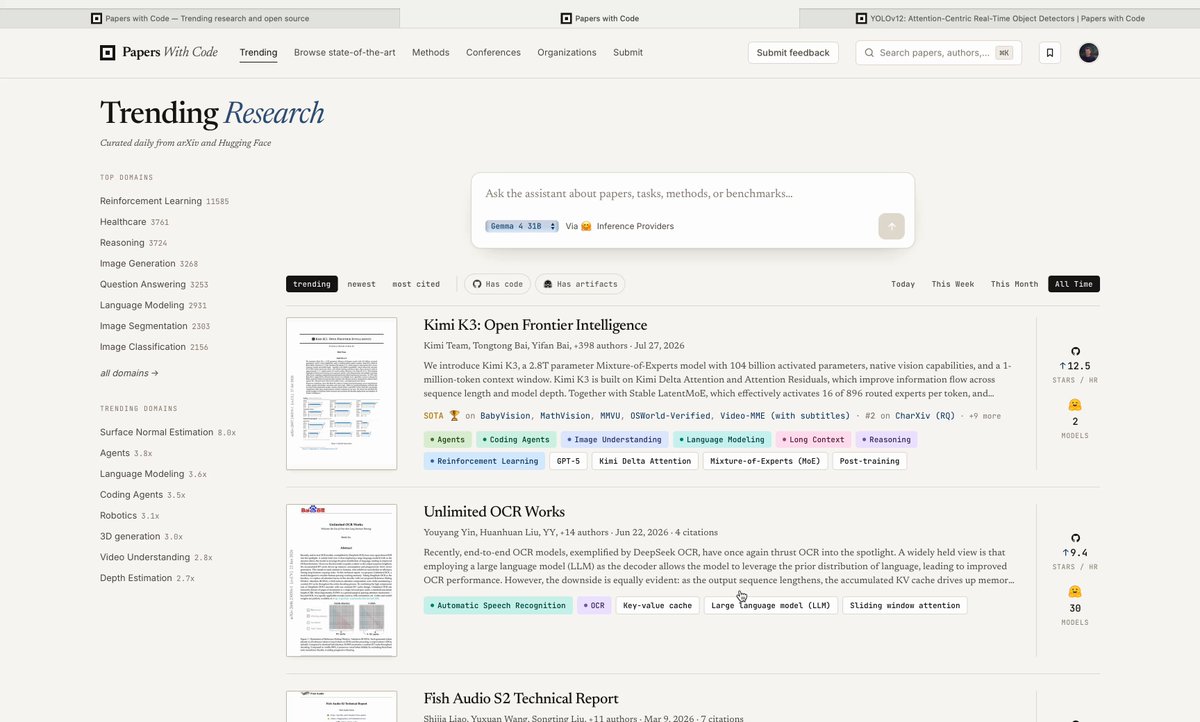This screenshot has height=722, width=1200.
Task: Go to the Methods nav item
Action: tap(431, 53)
